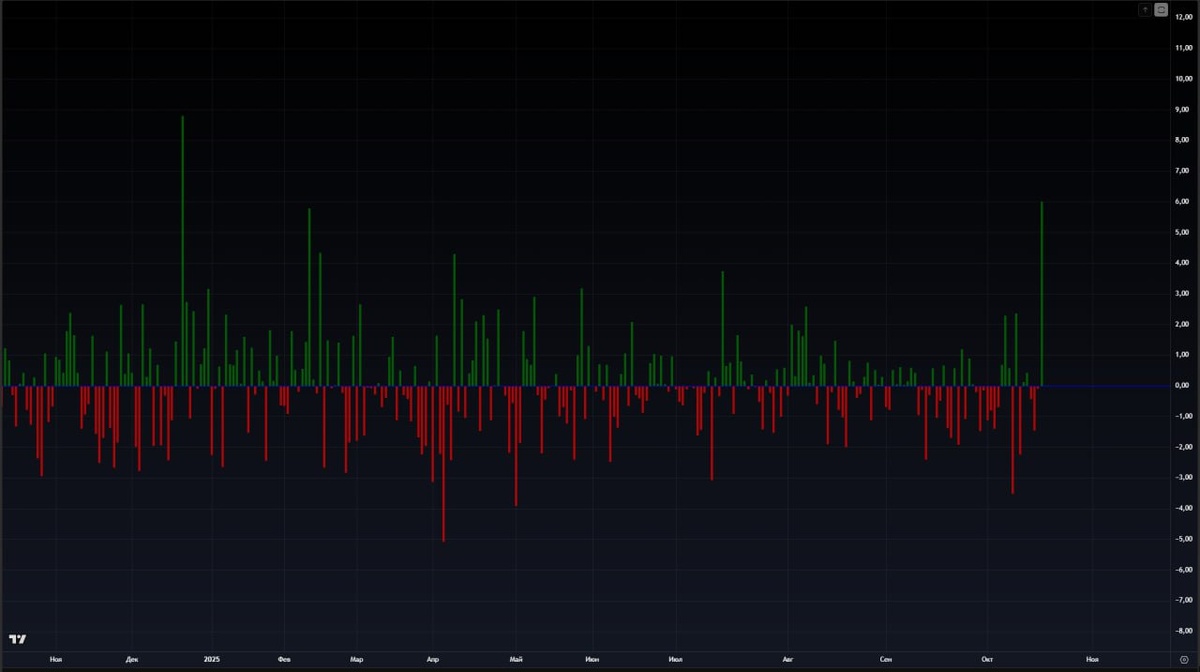Click the -8,00 price axis label
1200x672 pixels.
[x=1182, y=631]
